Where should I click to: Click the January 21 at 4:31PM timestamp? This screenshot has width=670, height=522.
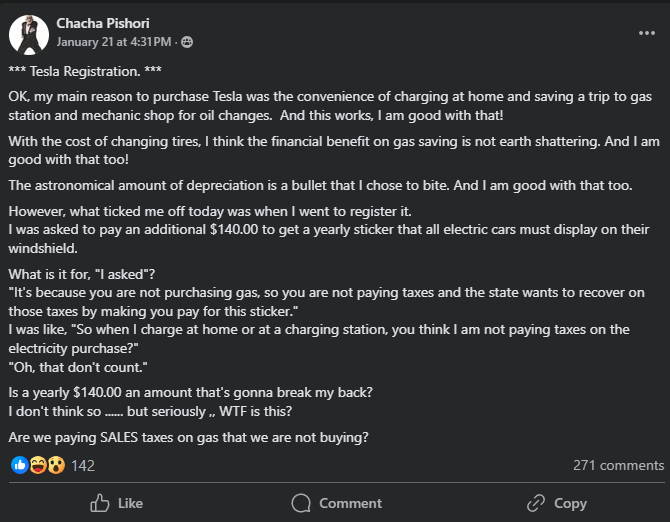click(115, 42)
